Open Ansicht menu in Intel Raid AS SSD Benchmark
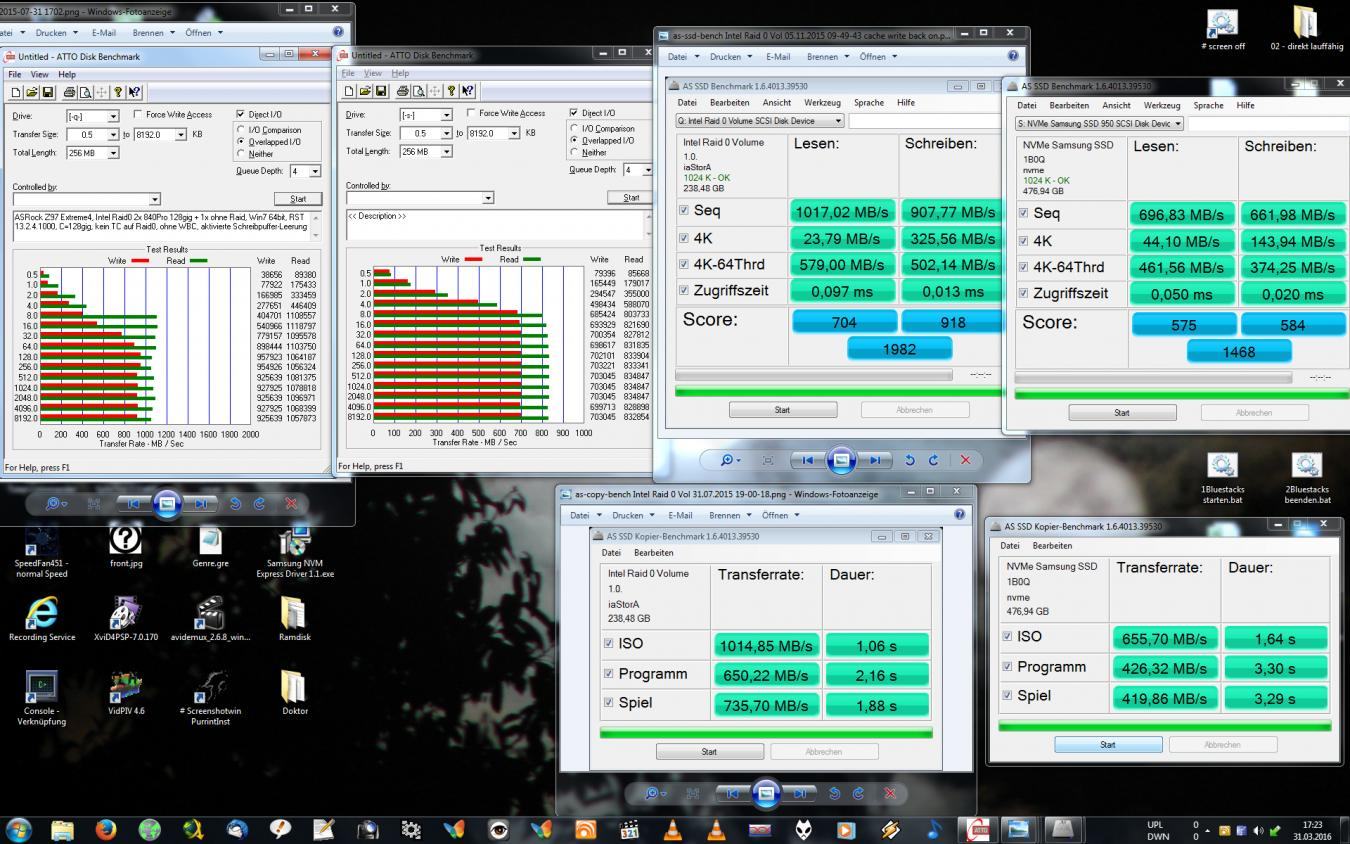Image resolution: width=1350 pixels, height=844 pixels. [x=776, y=102]
